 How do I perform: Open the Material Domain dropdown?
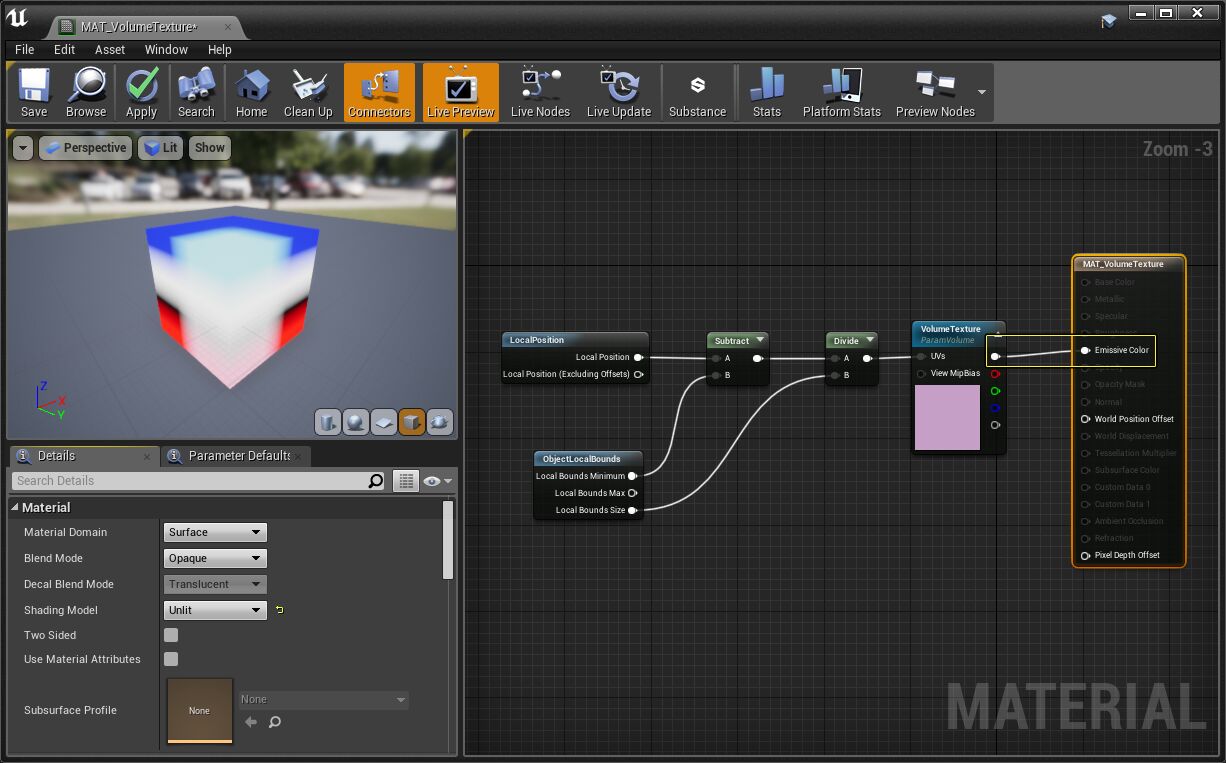click(x=215, y=532)
